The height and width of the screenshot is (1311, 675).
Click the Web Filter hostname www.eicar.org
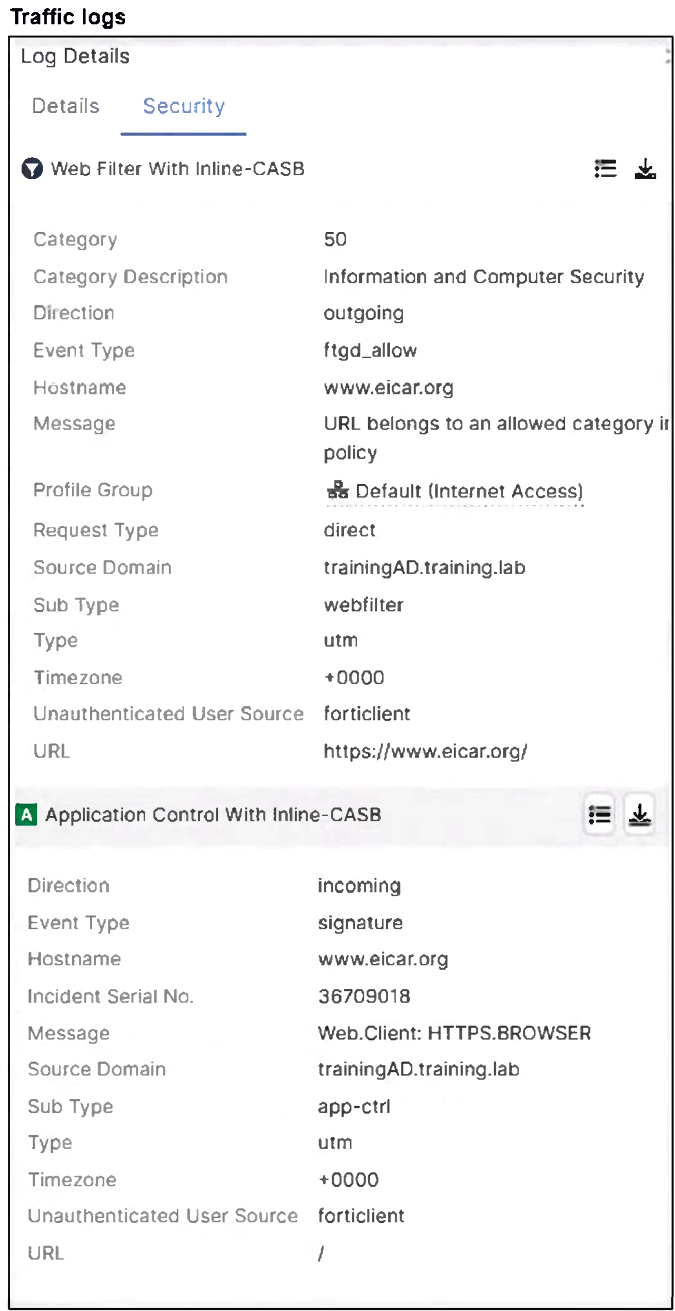388,387
